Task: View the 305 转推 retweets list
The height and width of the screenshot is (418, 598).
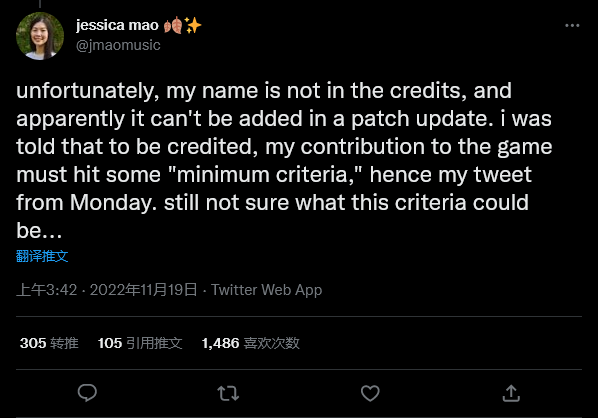Action: [x=49, y=343]
